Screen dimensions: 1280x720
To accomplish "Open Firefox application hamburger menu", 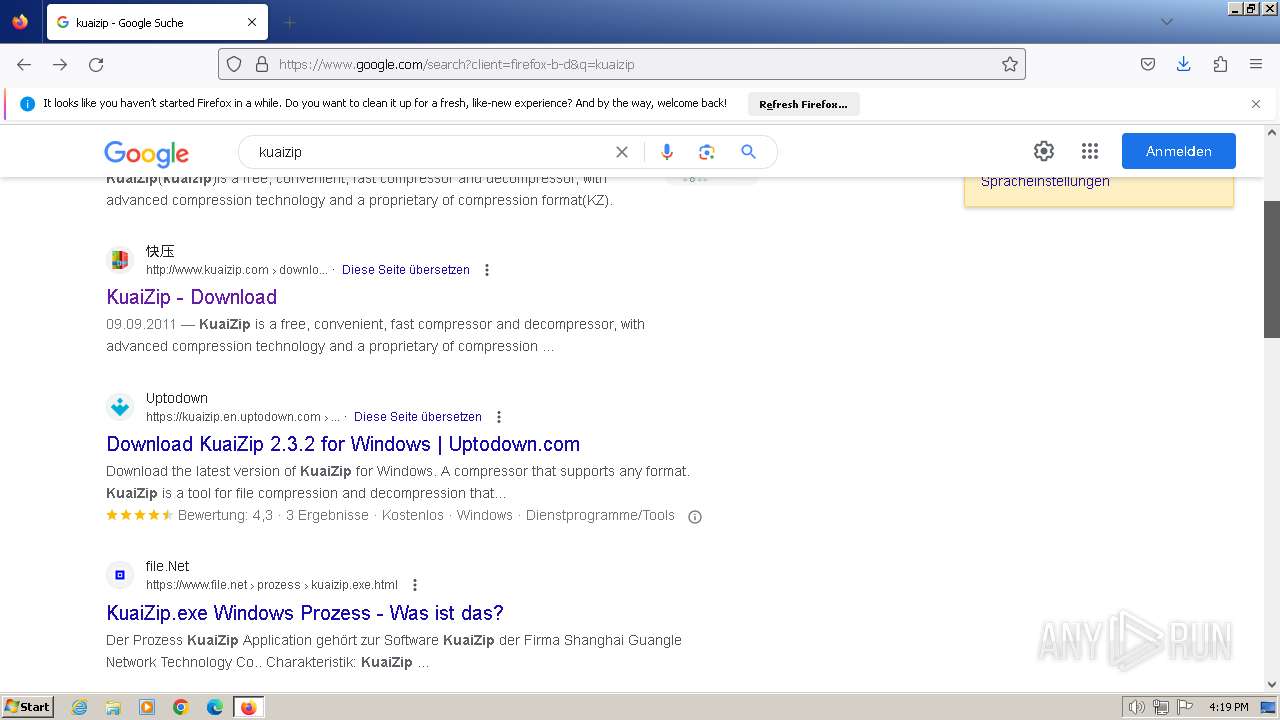I will pos(1256,64).
